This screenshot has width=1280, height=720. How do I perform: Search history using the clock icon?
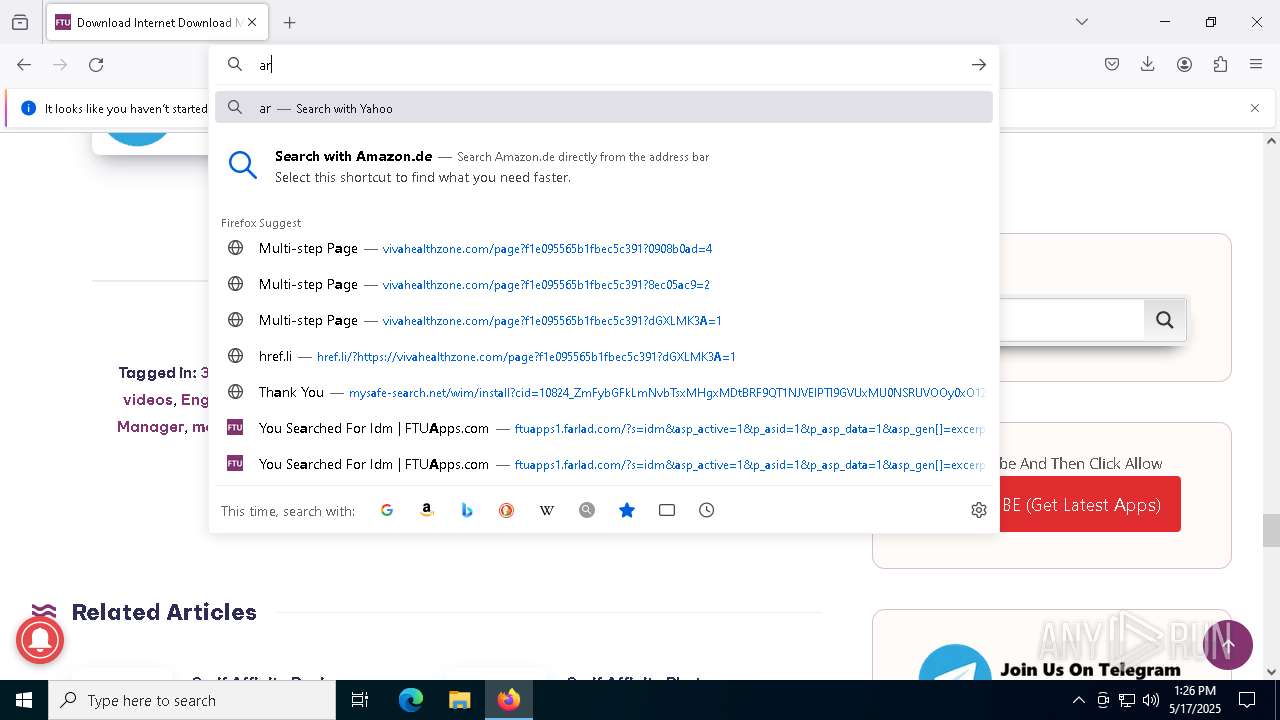(x=707, y=510)
